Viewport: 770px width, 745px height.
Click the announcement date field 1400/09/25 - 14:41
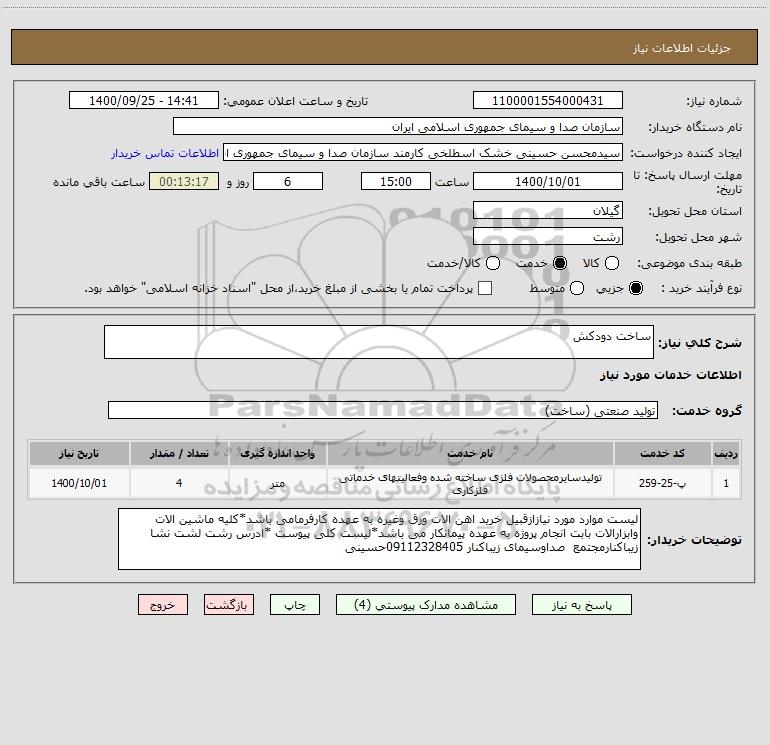coord(143,100)
